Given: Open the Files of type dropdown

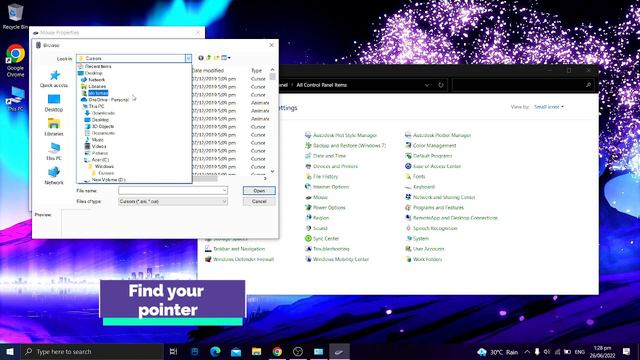Looking at the screenshot, I should (173, 201).
